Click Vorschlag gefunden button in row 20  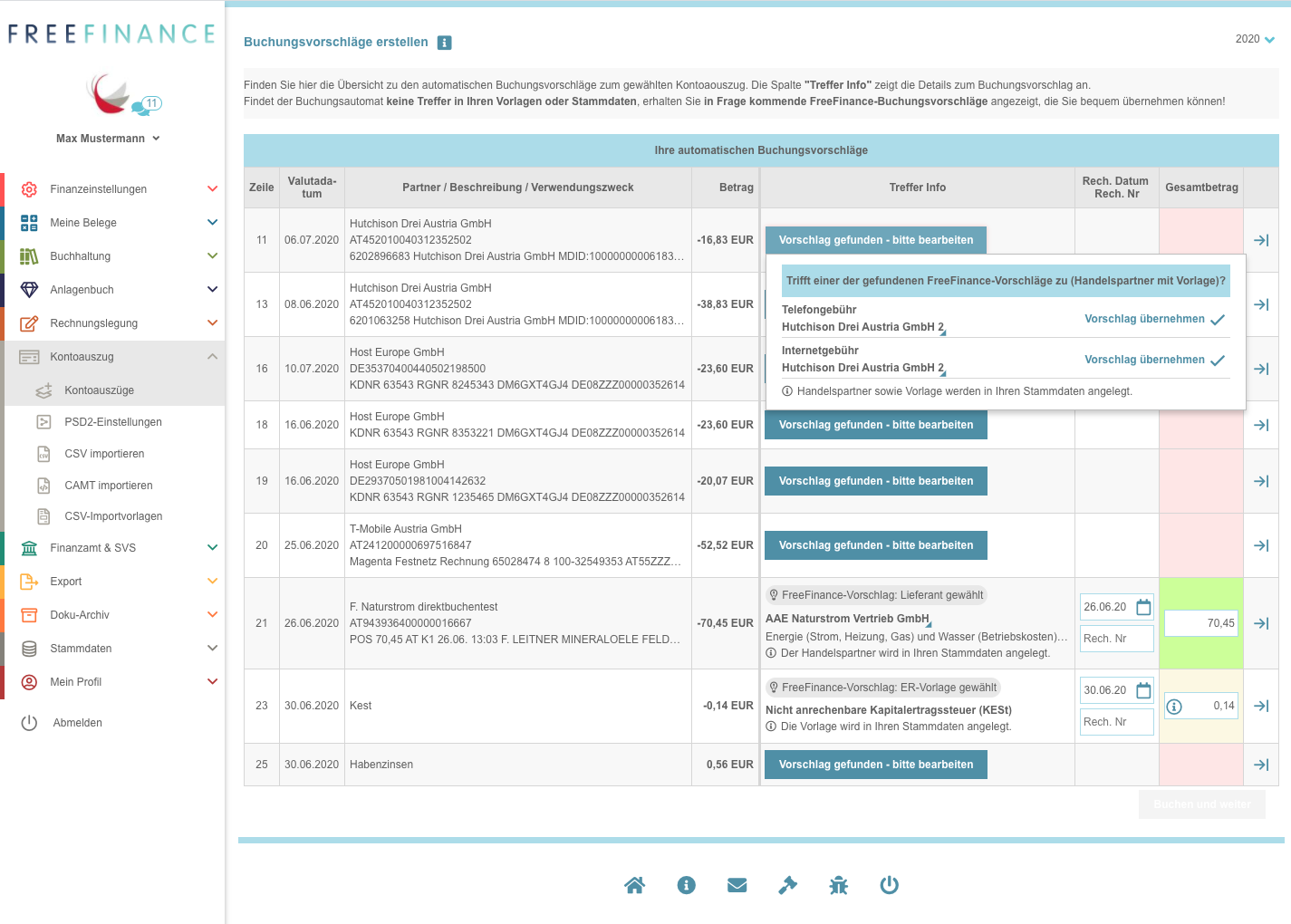point(876,545)
